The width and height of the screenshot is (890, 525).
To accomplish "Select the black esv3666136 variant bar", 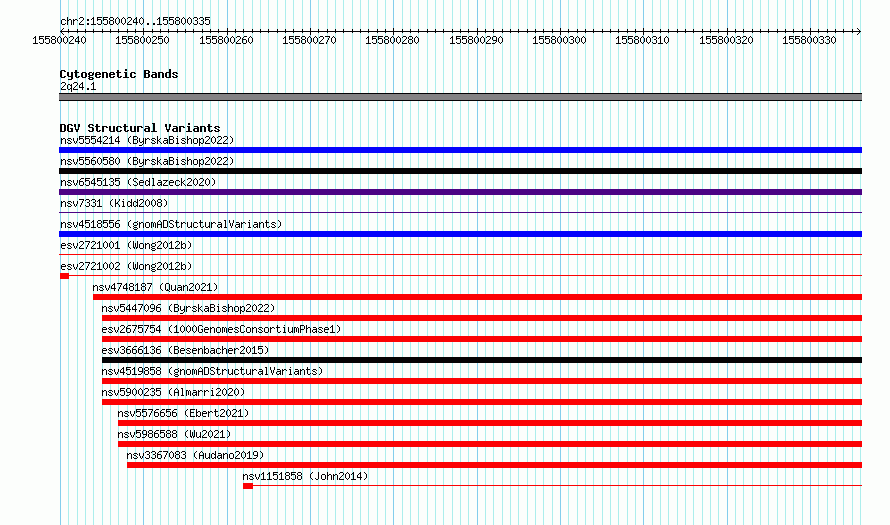I will click(x=482, y=360).
